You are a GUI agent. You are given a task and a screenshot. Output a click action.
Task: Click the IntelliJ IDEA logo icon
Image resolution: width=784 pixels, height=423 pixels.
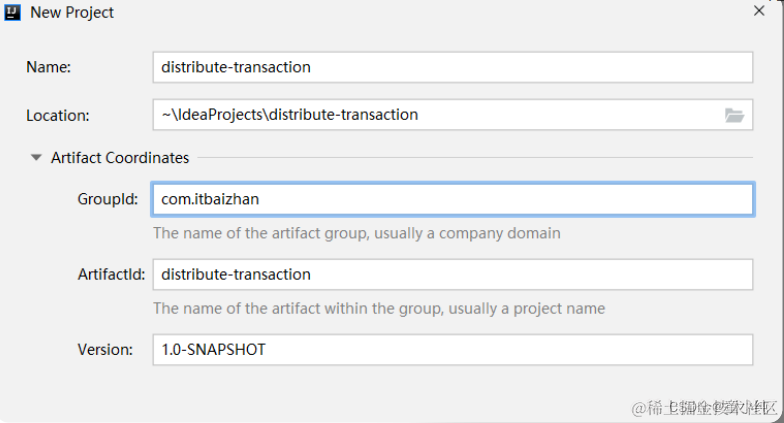(13, 13)
